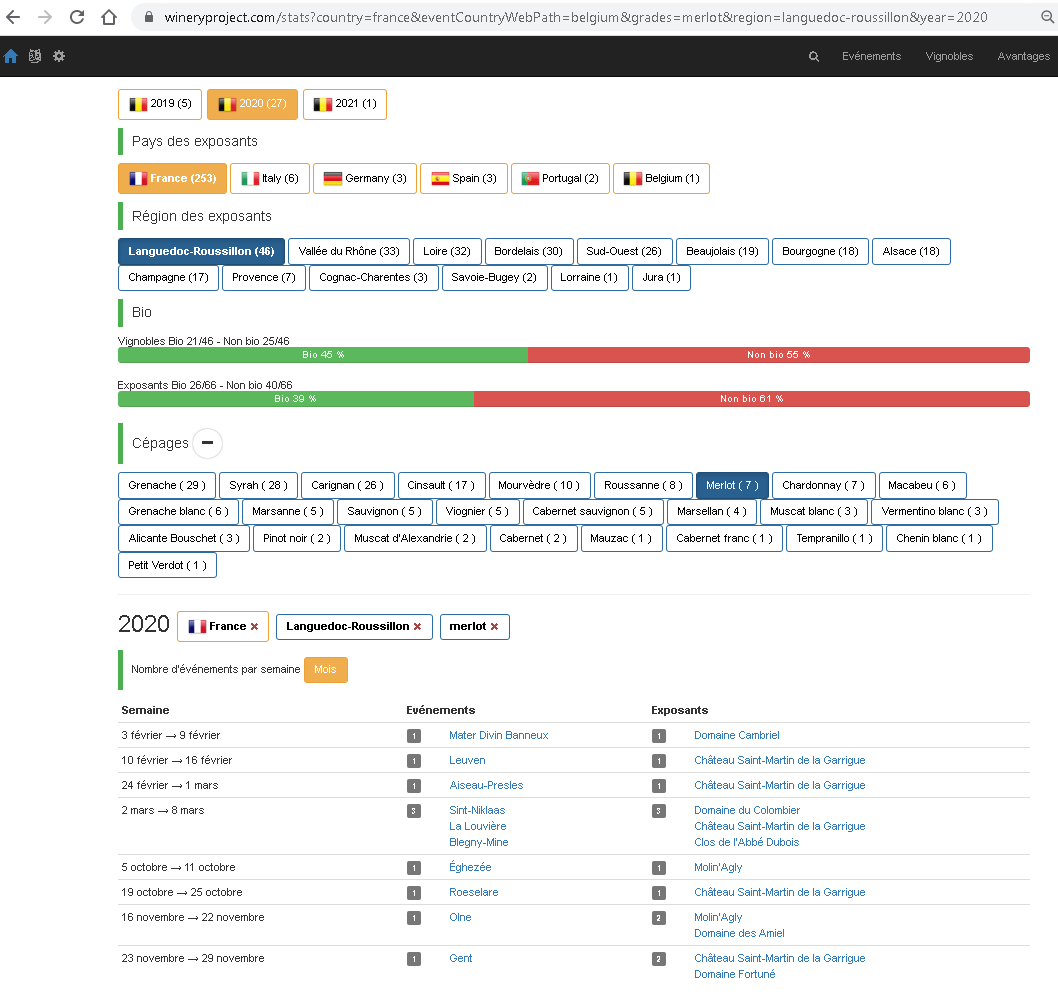Image resolution: width=1058 pixels, height=994 pixels.
Task: Switch to Mois view button
Action: click(x=325, y=670)
